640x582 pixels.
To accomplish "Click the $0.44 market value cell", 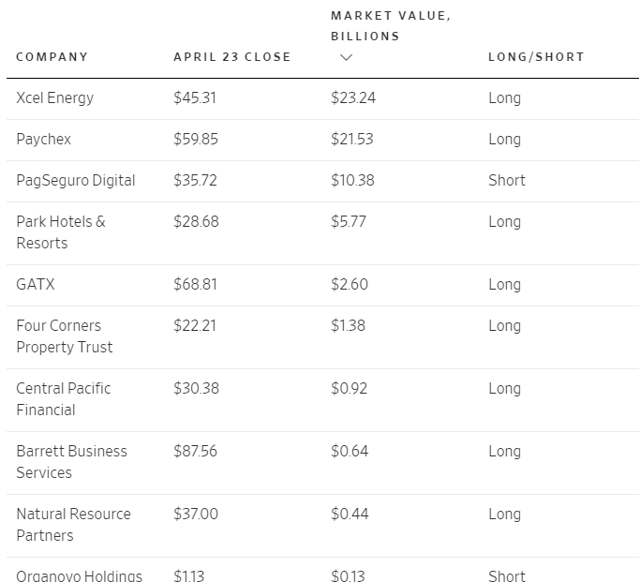I will 349,514.
